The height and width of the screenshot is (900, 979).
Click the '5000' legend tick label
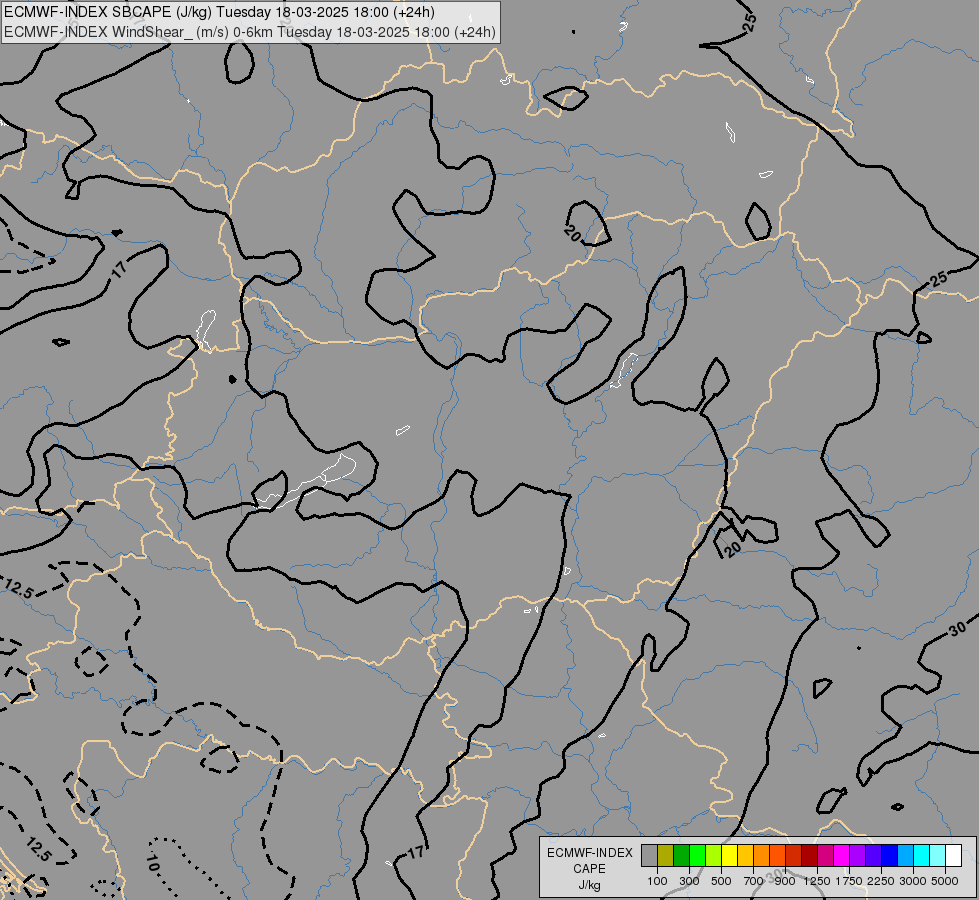(x=945, y=881)
